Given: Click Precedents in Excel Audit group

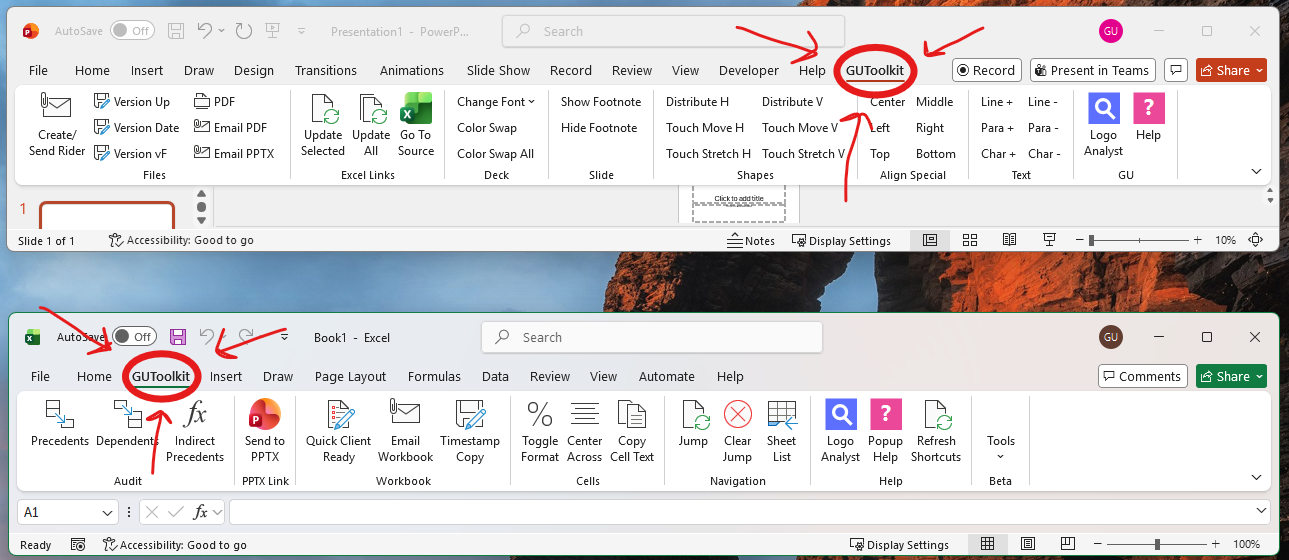Looking at the screenshot, I should click(x=60, y=423).
